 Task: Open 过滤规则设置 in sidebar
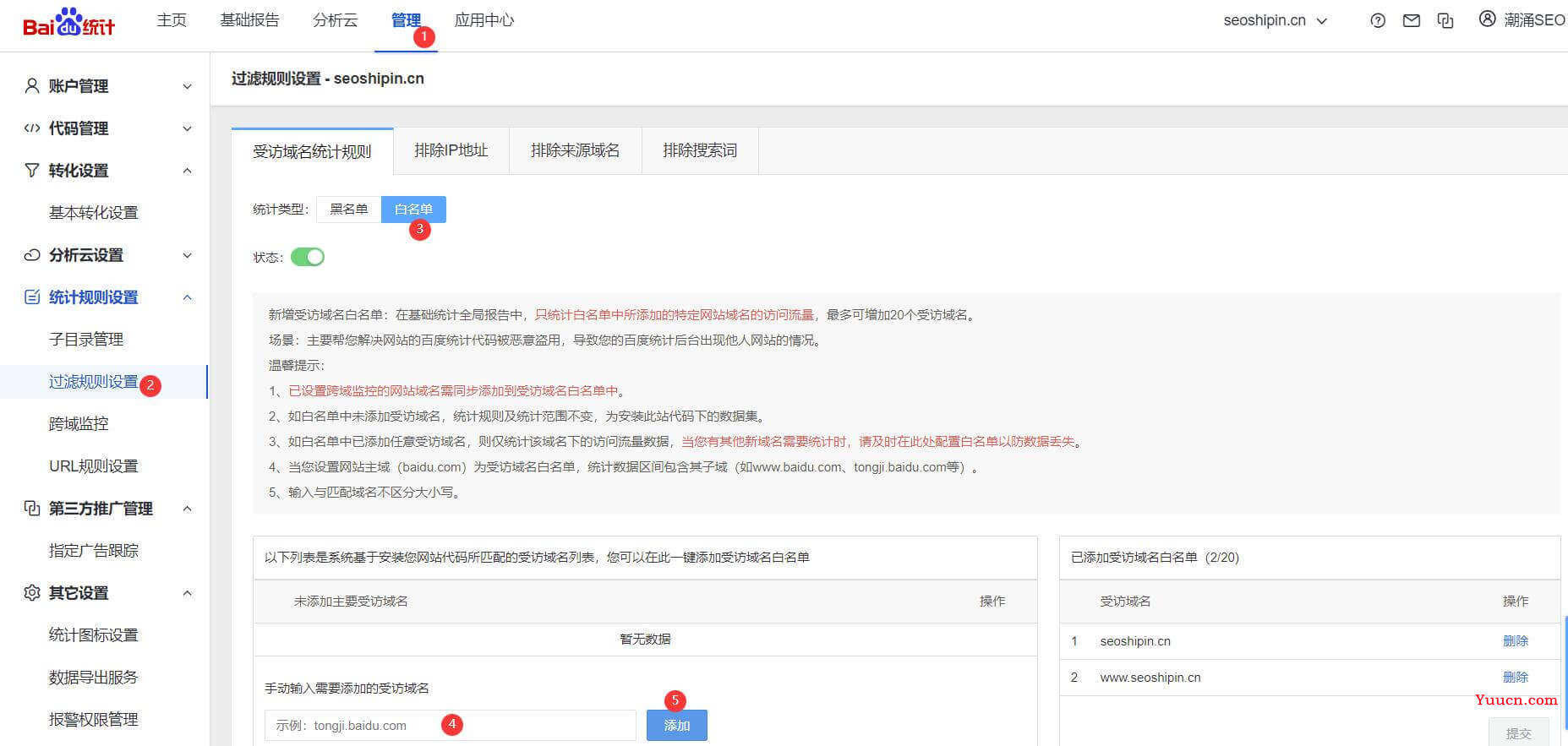(x=94, y=382)
